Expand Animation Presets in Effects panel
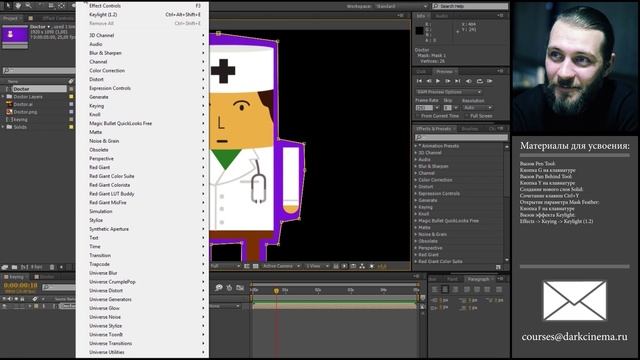This screenshot has width=640, height=360. [416, 146]
